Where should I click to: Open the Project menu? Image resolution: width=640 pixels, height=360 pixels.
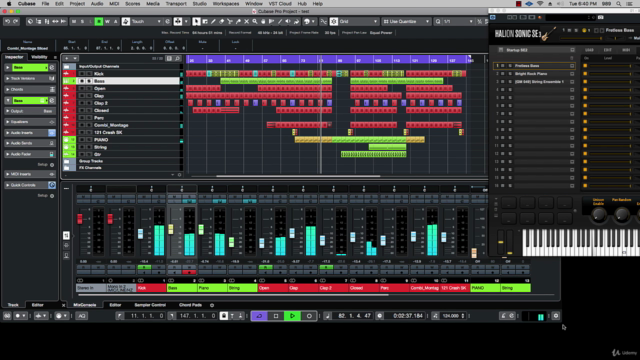point(77,4)
